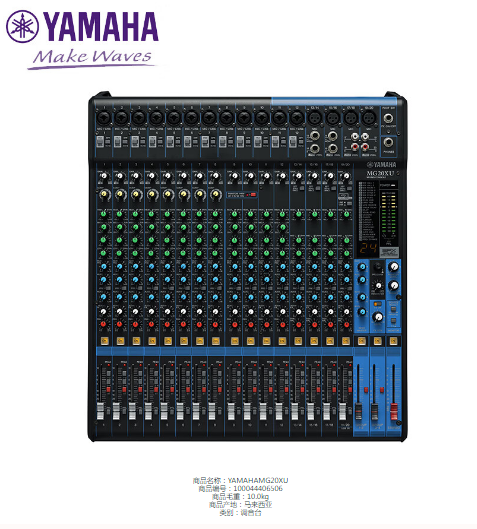Click the product number 100044406506 line
The height and width of the screenshot is (529, 477).
[240, 489]
